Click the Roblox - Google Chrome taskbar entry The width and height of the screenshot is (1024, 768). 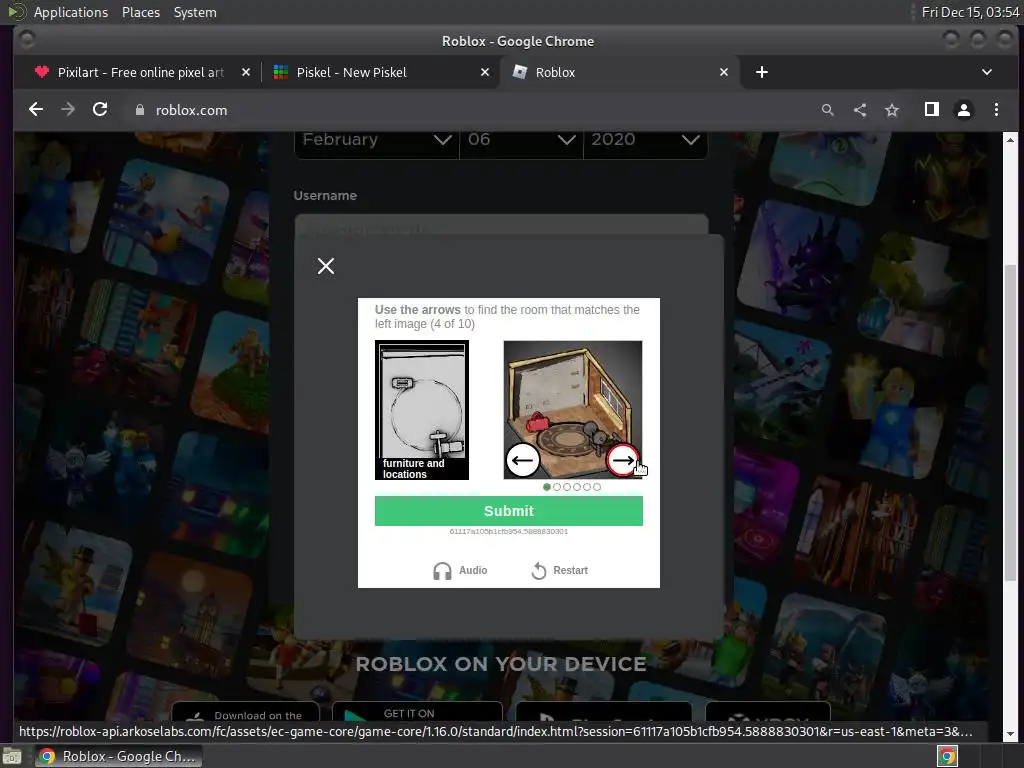coord(118,756)
